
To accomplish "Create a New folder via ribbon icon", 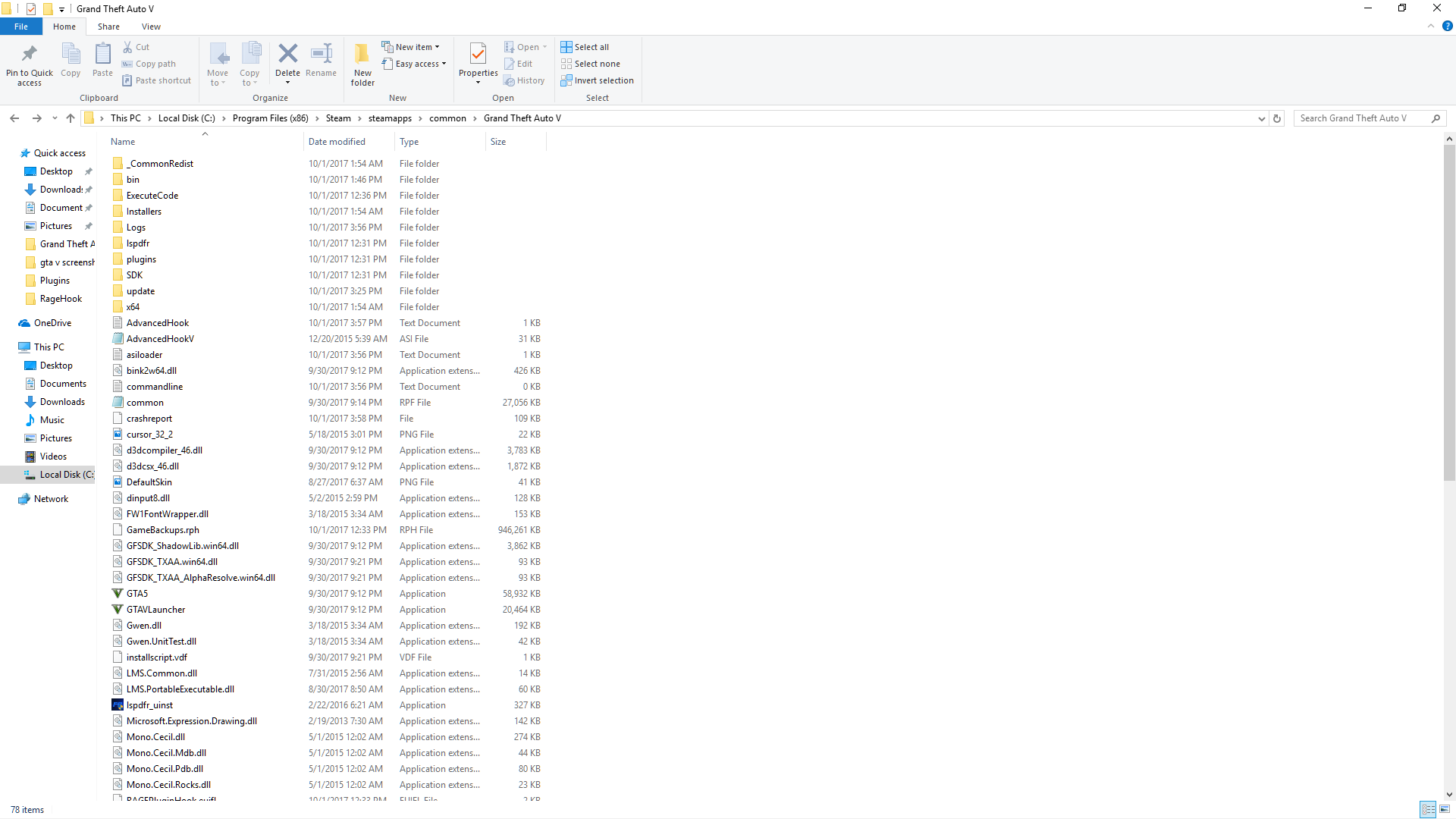I will 362,55.
